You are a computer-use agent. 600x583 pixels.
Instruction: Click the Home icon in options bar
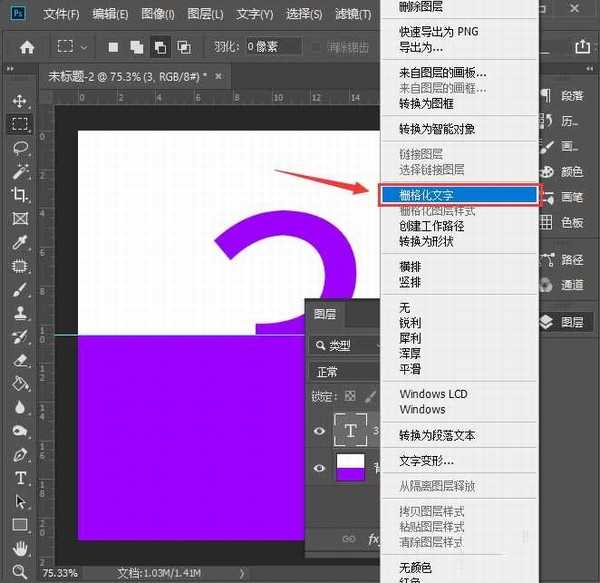[x=27, y=47]
